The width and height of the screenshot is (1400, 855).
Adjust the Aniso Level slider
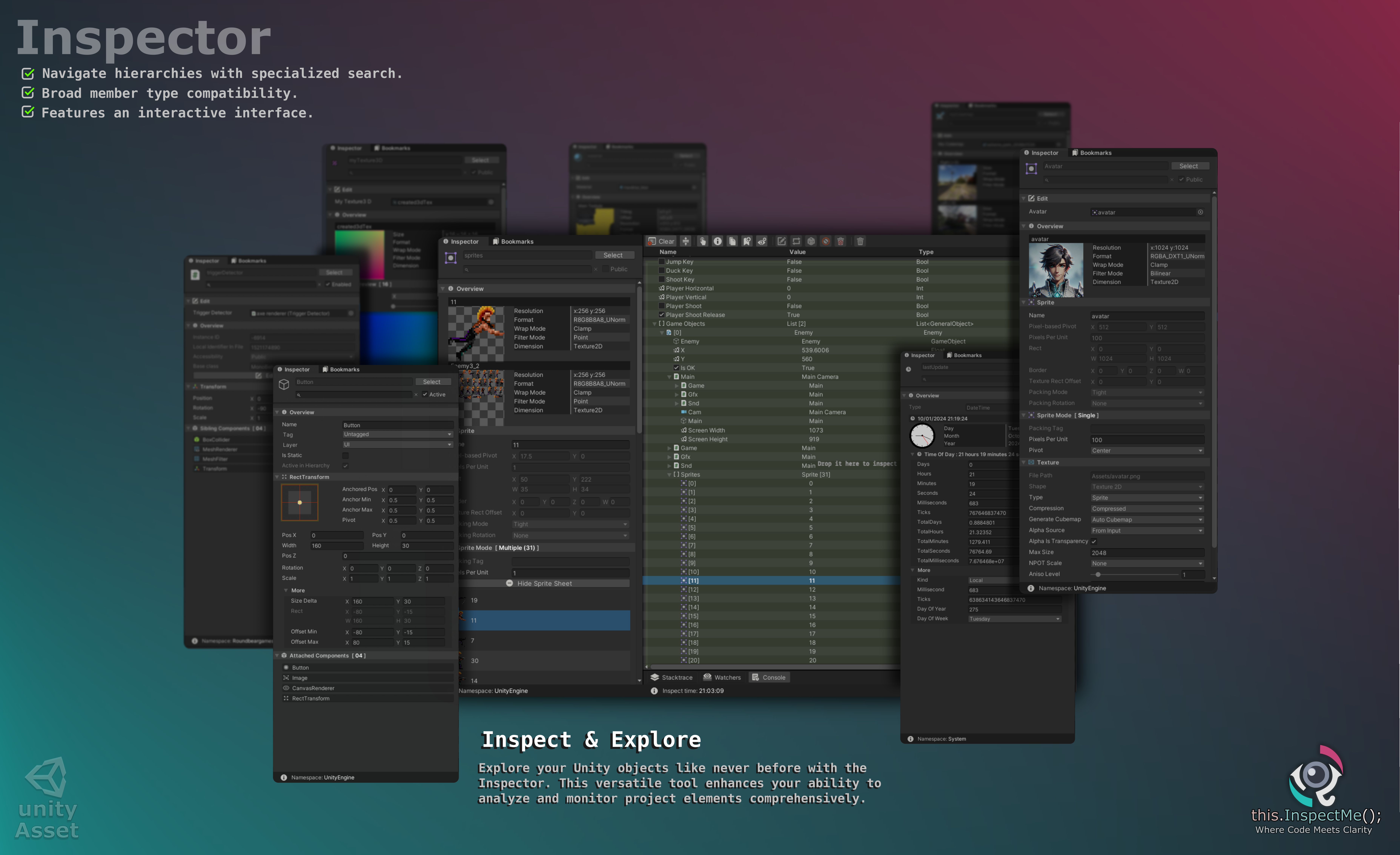click(1135, 574)
